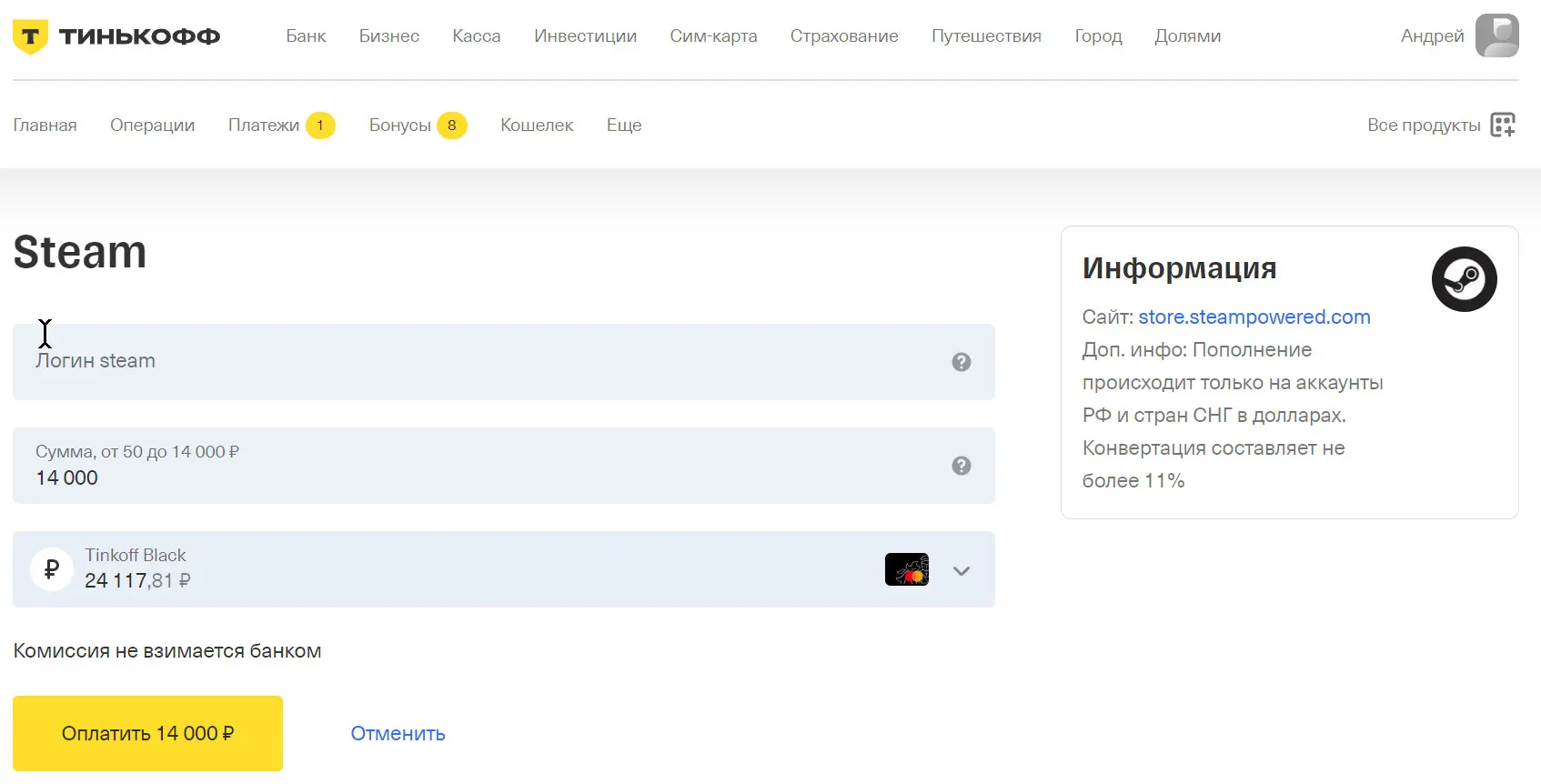Click the Платежи notification badge 1
The image size is (1541, 784).
coord(320,126)
